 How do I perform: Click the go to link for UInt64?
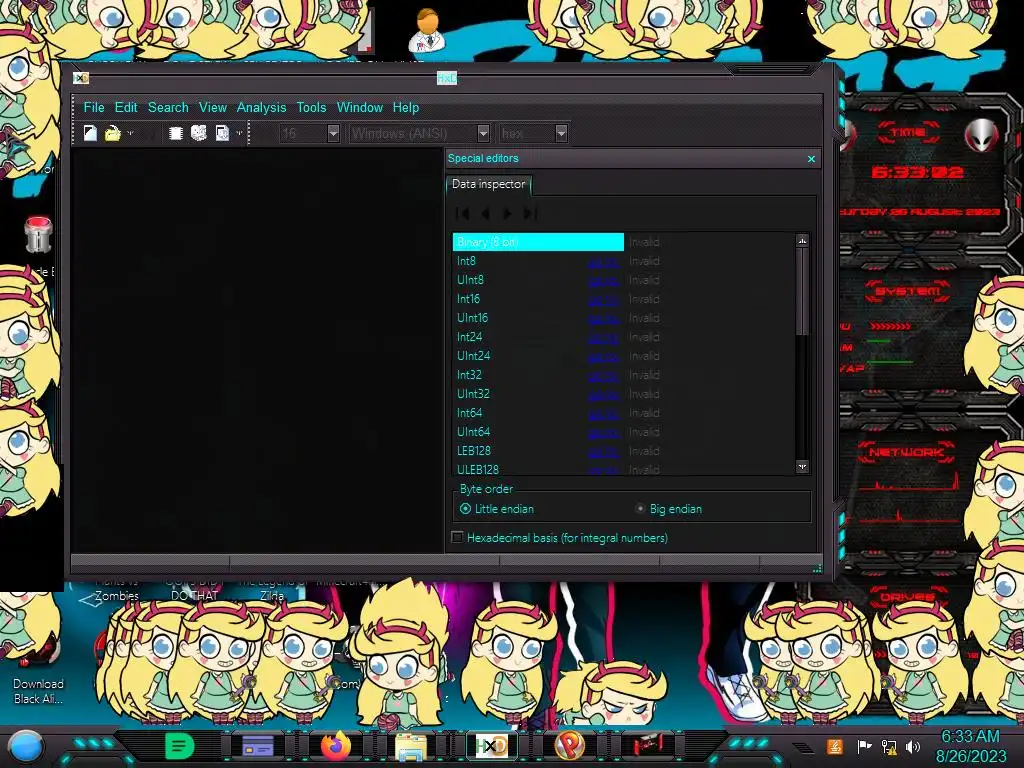[603, 432]
